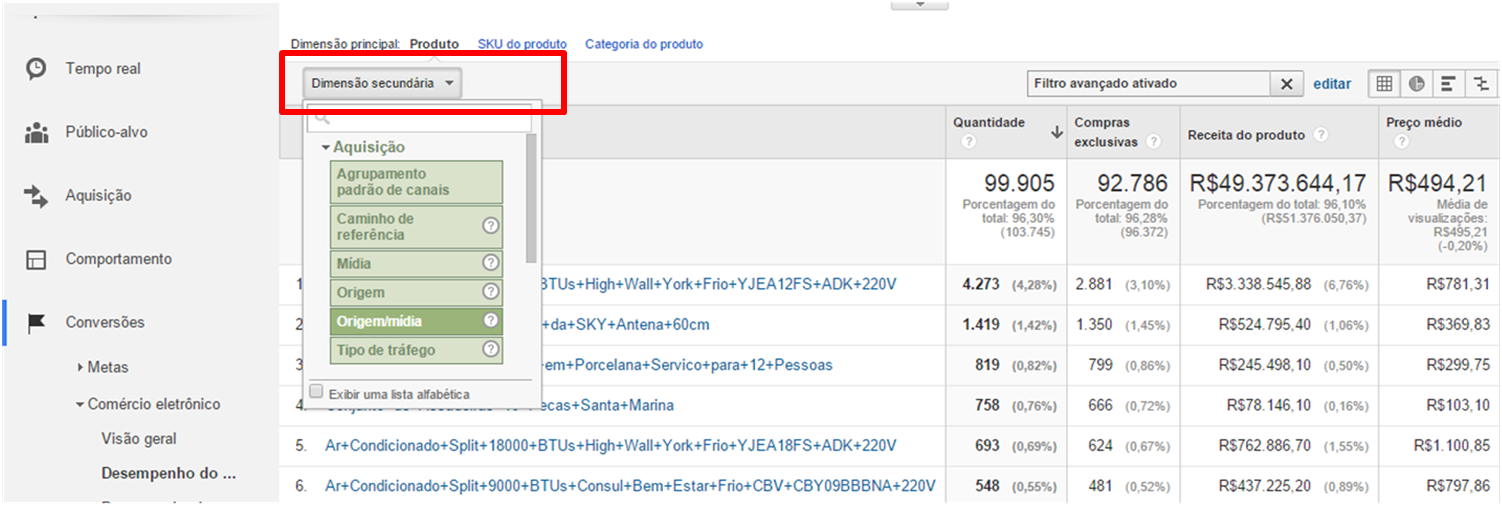Choose Origem/mídia as secondary dimension
Screen dimensions: 1502x505
pyautogui.click(x=406, y=321)
